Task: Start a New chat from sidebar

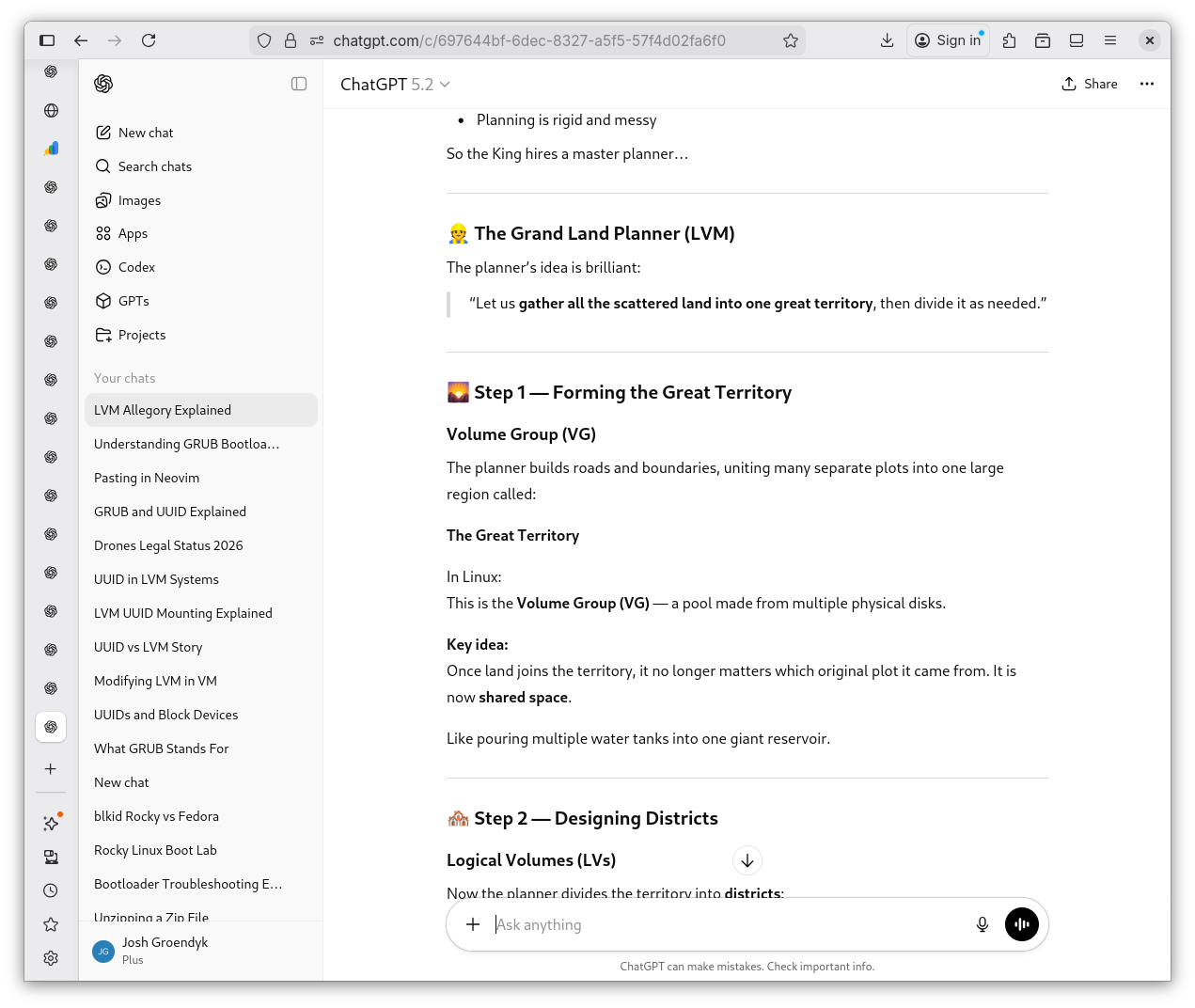Action: (x=145, y=133)
